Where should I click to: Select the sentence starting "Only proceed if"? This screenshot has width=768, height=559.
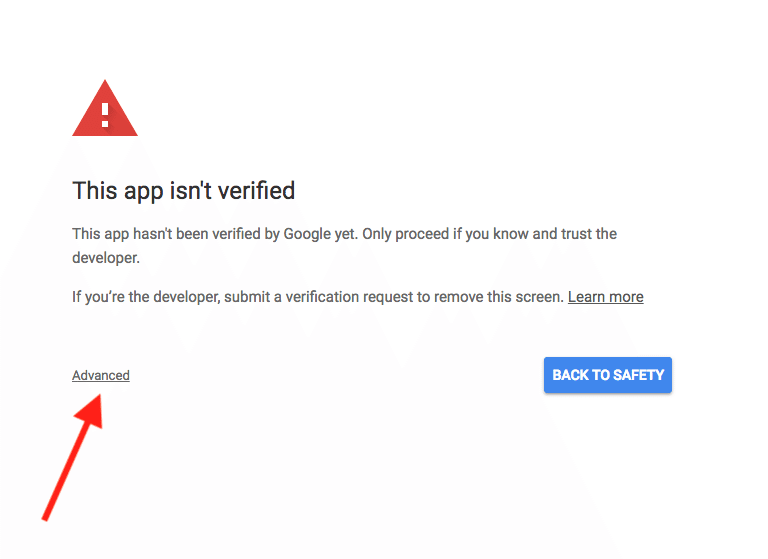click(489, 234)
